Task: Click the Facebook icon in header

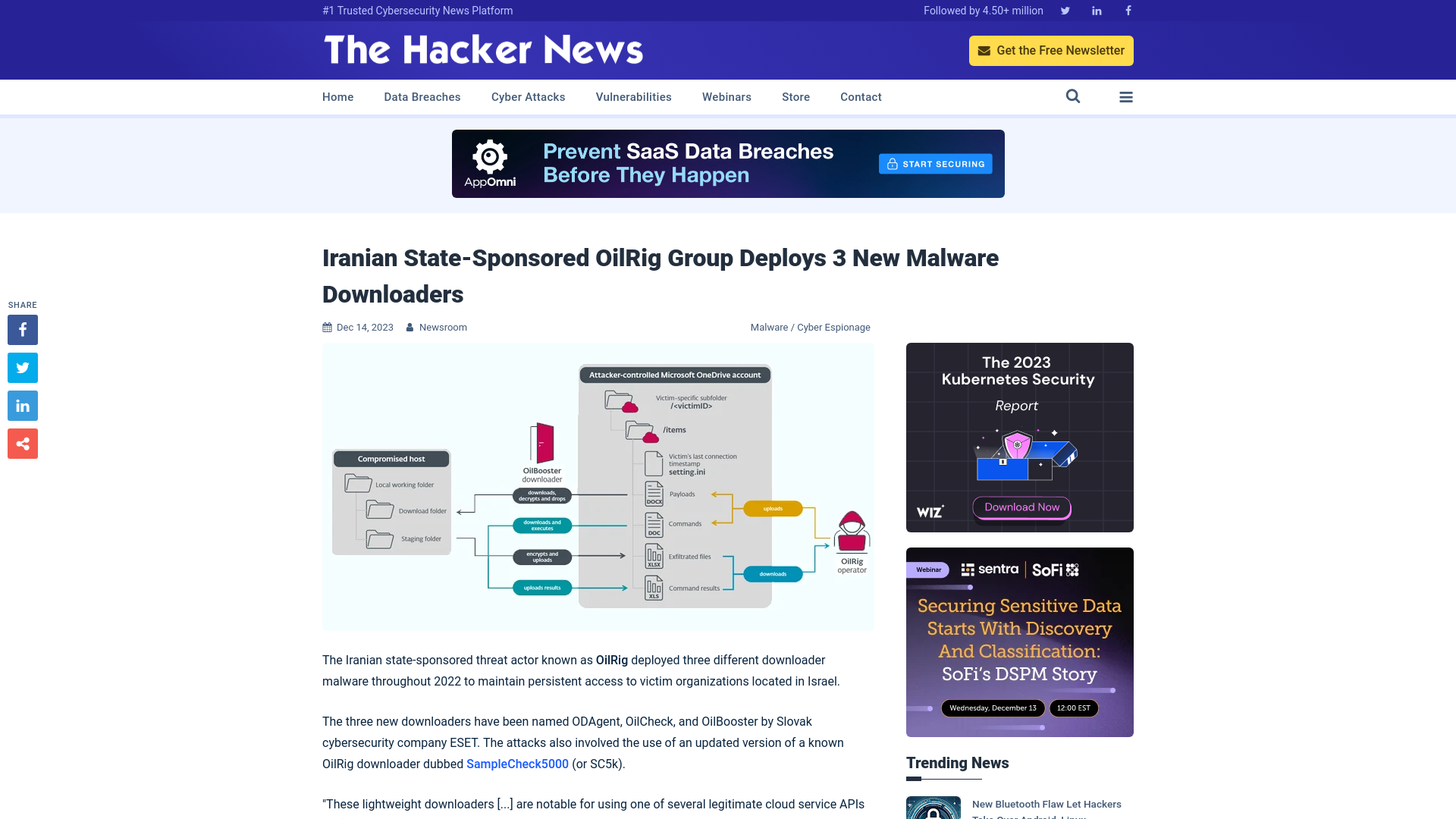Action: [1128, 10]
